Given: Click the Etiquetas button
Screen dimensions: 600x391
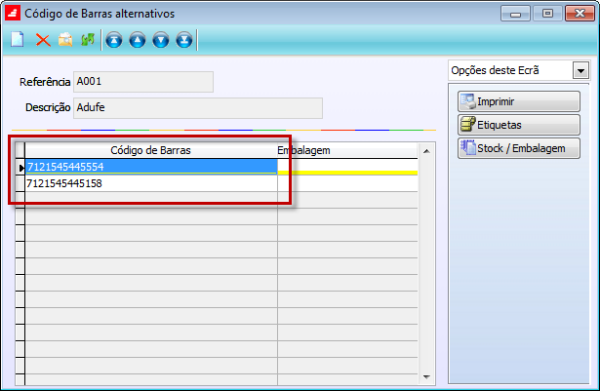Looking at the screenshot, I should click(519, 125).
